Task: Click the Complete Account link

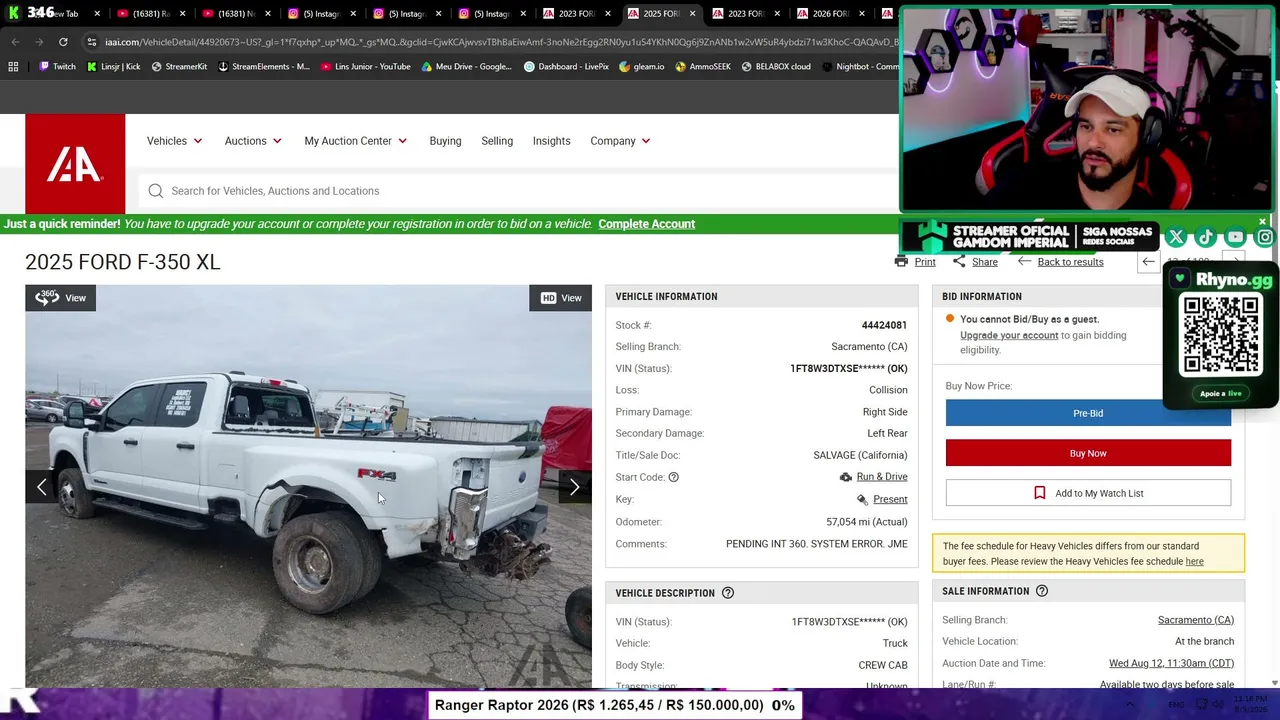Action: tap(646, 224)
